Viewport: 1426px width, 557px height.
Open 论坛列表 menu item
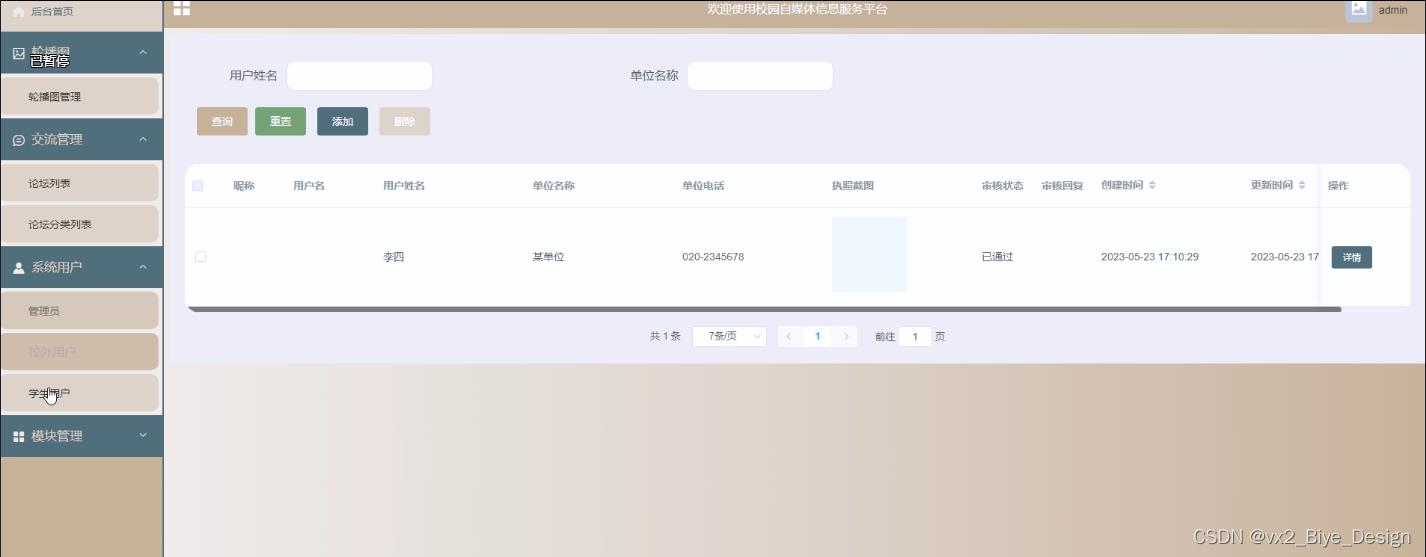coord(80,184)
